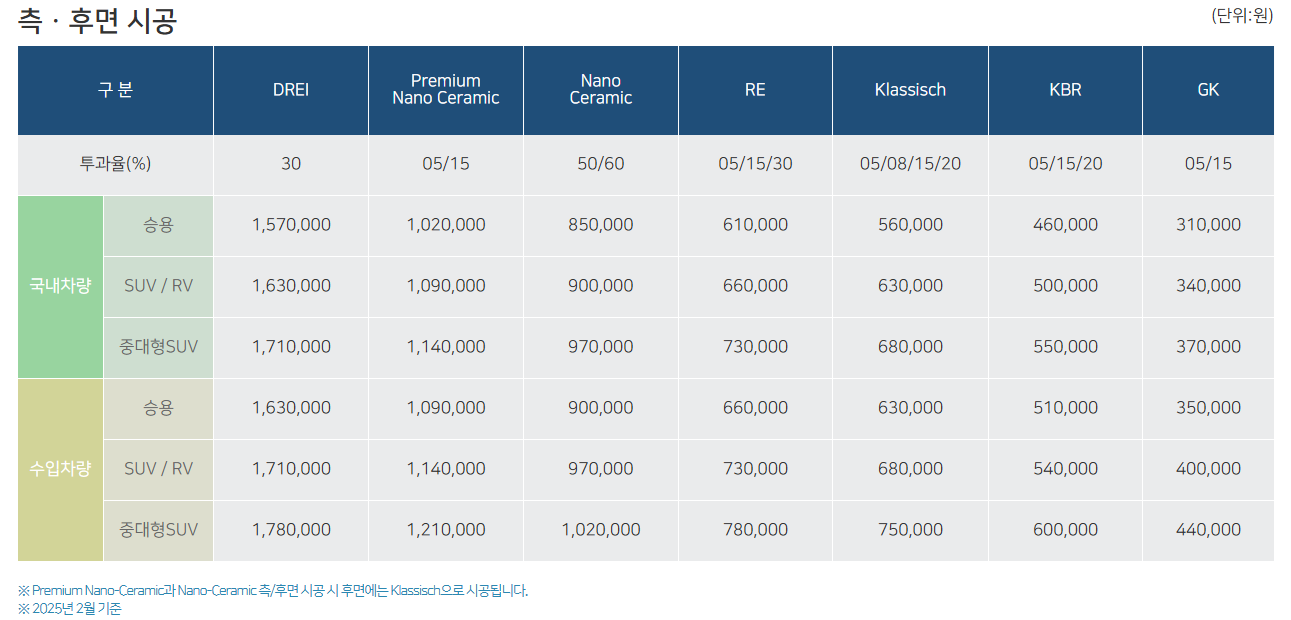Click '중대형SUV' under 수입차량
Screen dimensions: 1291x620
pos(158,530)
